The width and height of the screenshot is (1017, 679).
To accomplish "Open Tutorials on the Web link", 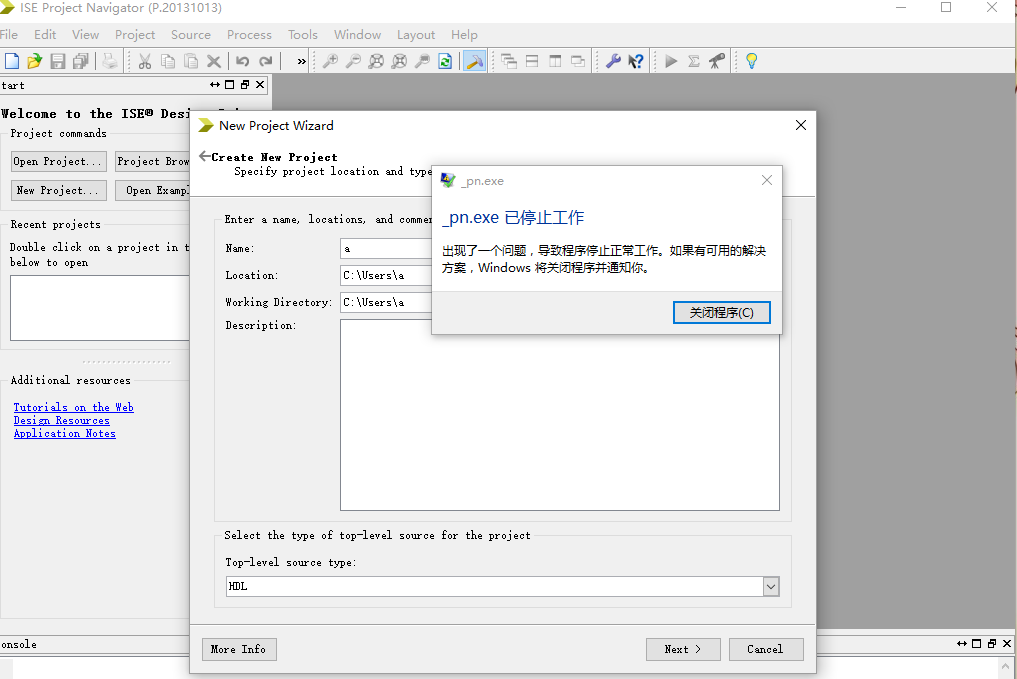I will click(x=74, y=407).
